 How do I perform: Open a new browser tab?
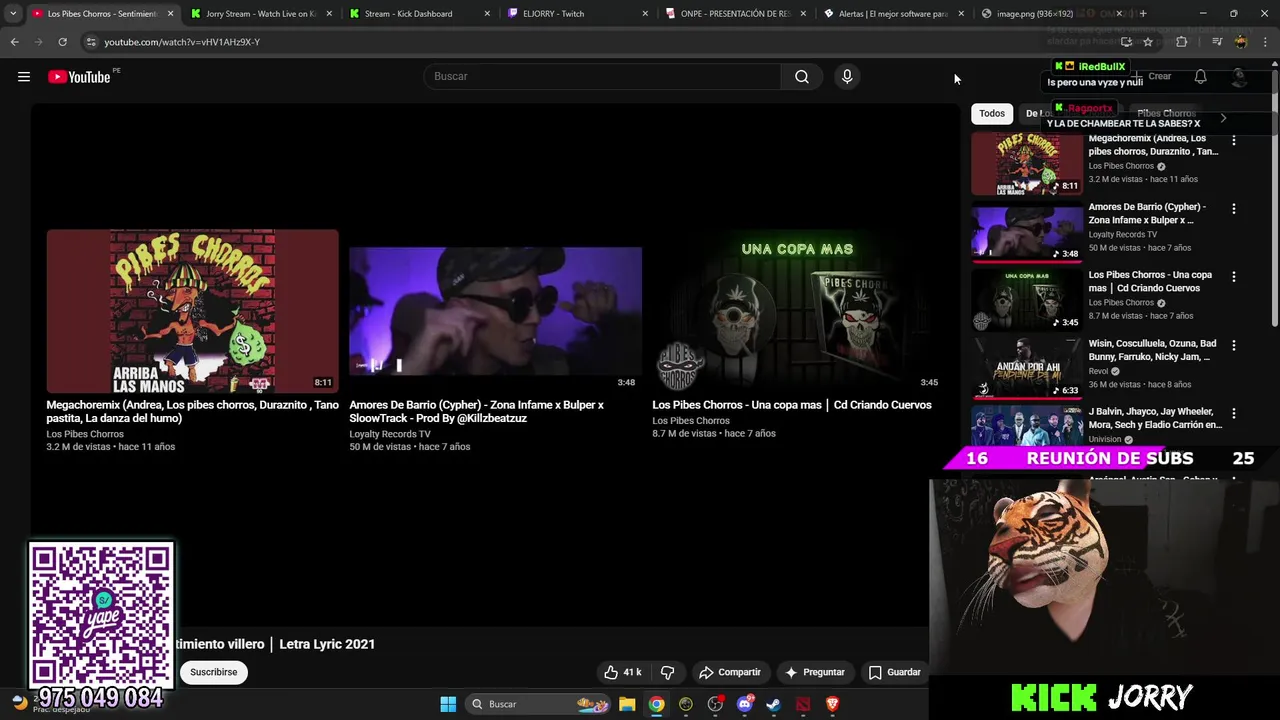pos(1143,14)
